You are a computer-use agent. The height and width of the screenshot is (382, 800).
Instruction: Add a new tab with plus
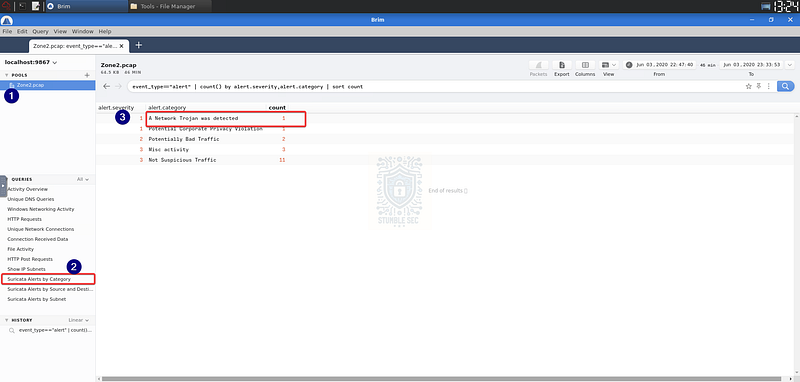[x=138, y=45]
